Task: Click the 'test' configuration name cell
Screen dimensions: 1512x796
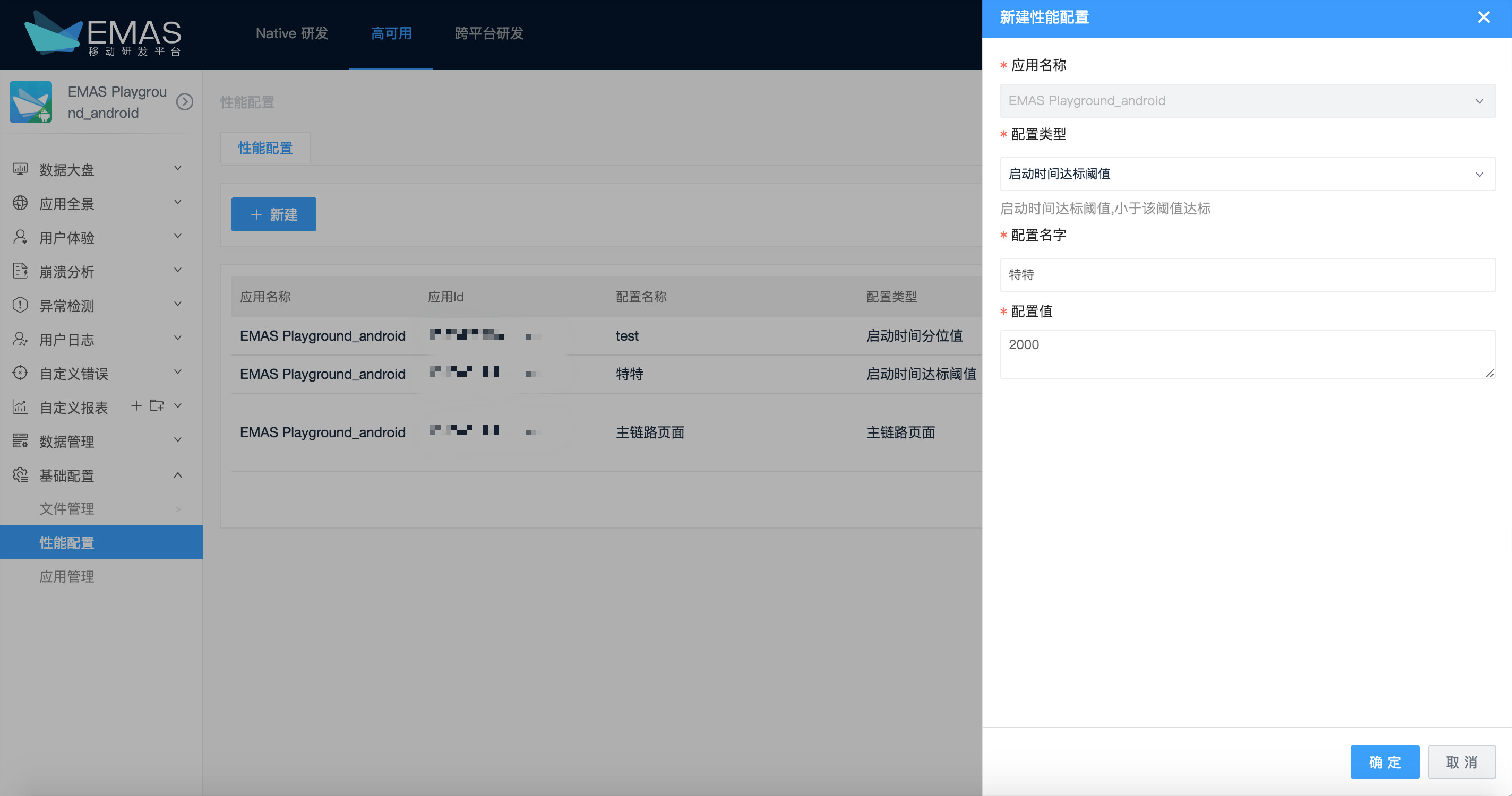Action: [627, 336]
